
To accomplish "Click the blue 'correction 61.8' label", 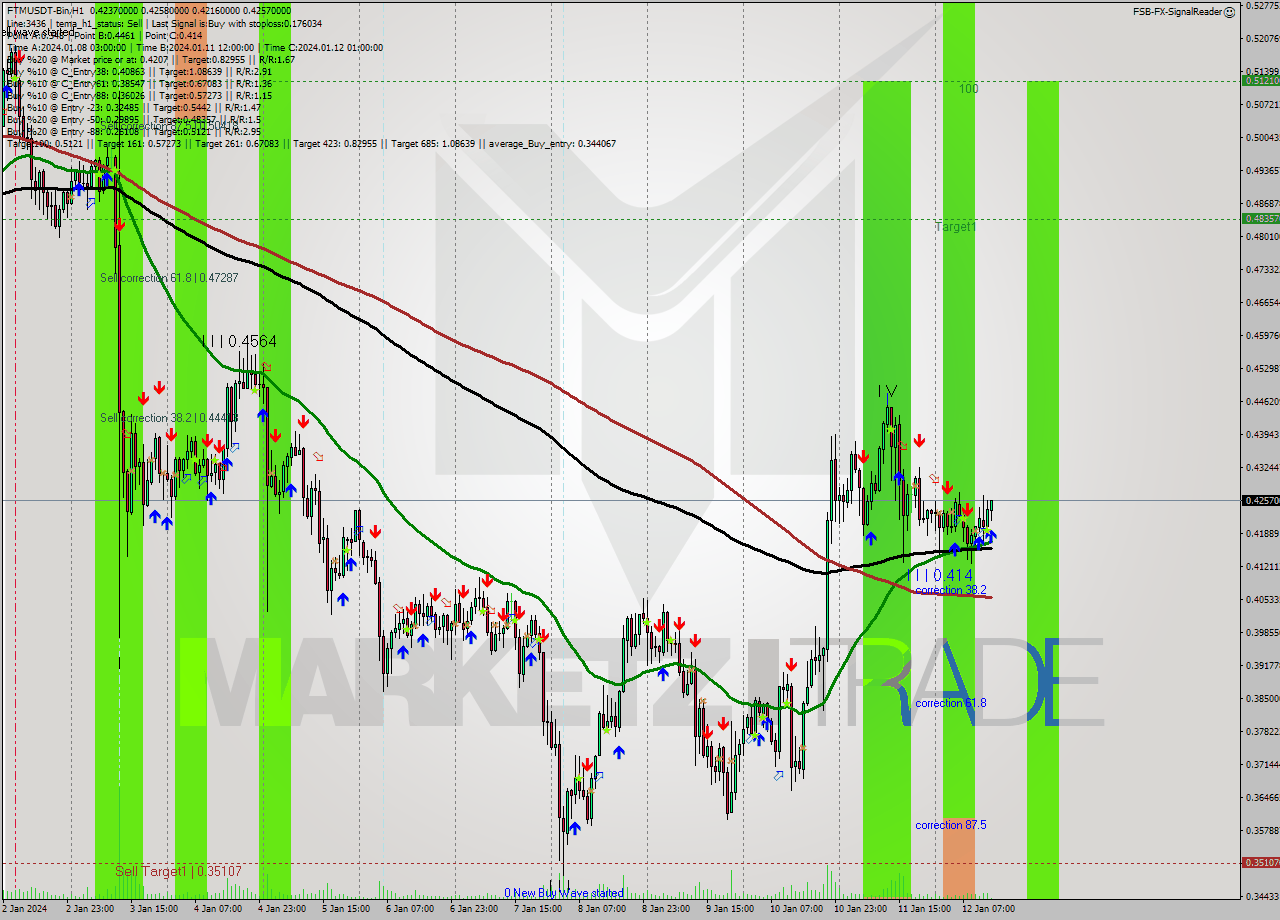I will [x=951, y=703].
